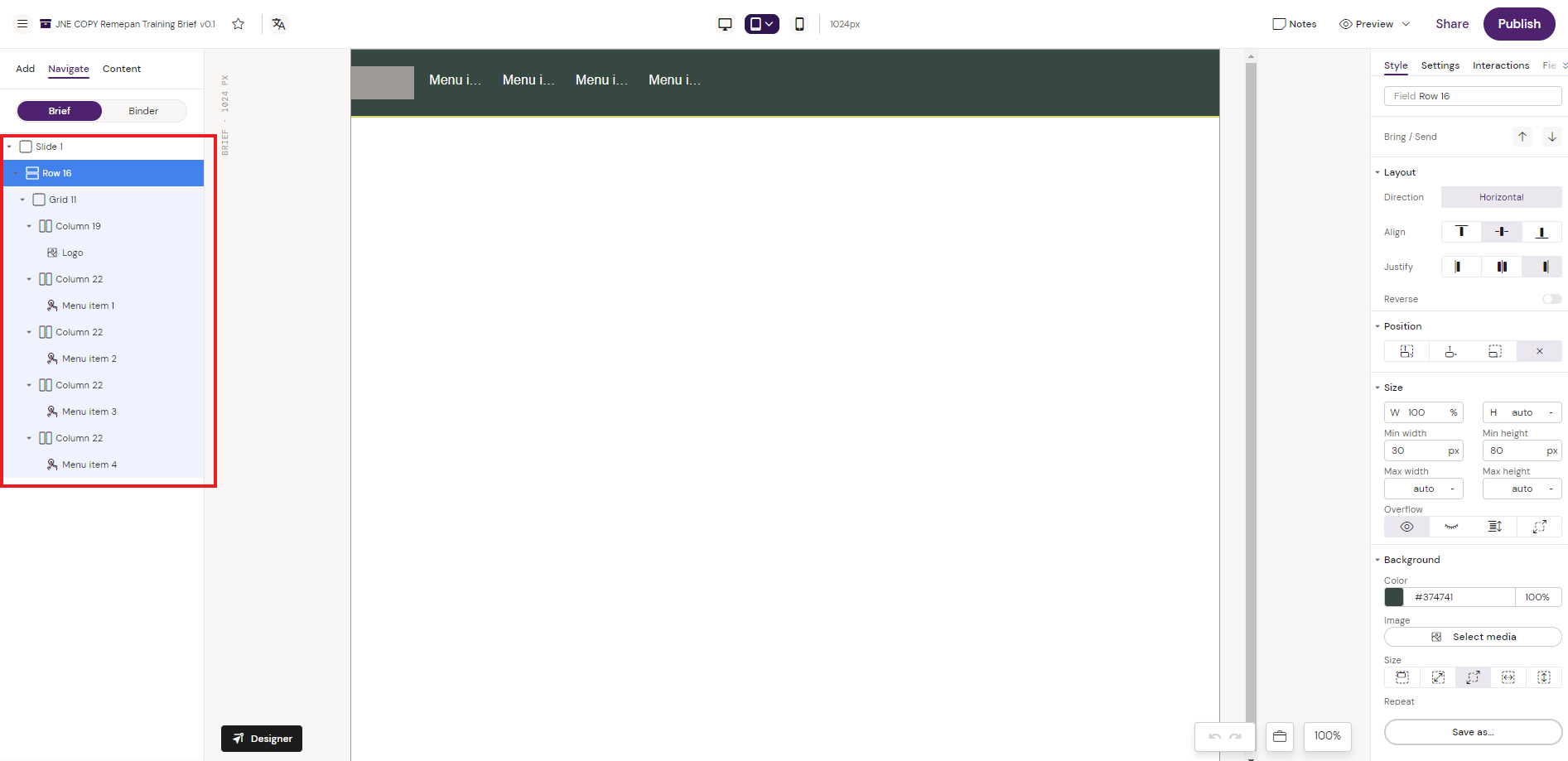This screenshot has width=1568, height=761.
Task: Collapse the Background section
Action: point(1377,560)
